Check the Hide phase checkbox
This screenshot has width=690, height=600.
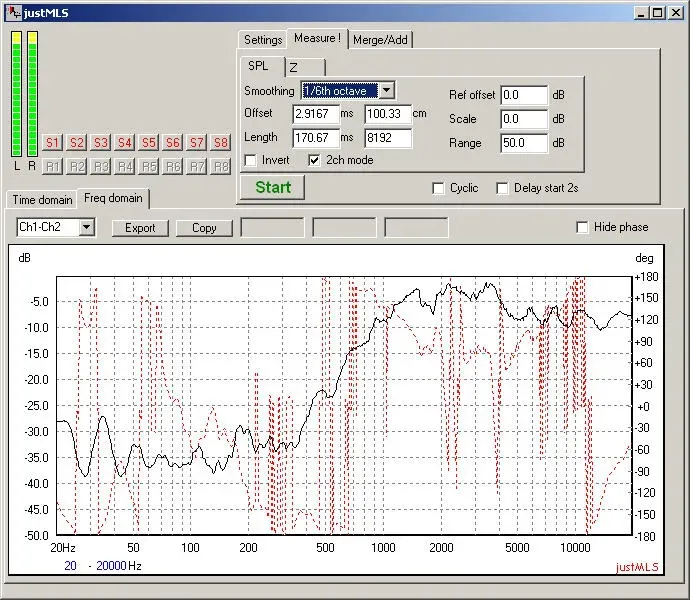pos(582,227)
